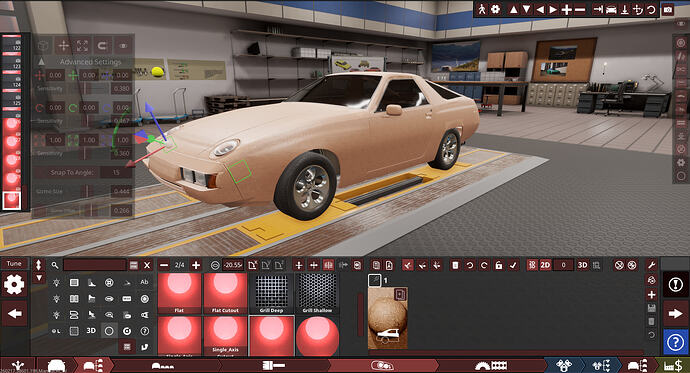Switch to 3D fixture mode

coord(582,265)
